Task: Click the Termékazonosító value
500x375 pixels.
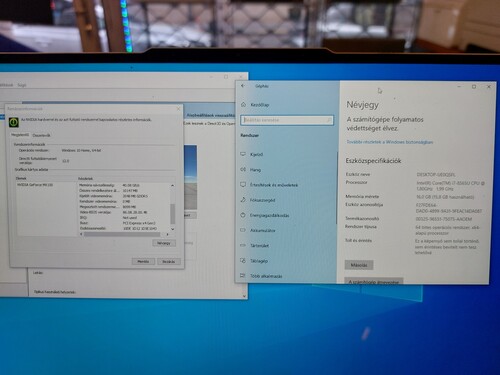Action: click(x=444, y=219)
